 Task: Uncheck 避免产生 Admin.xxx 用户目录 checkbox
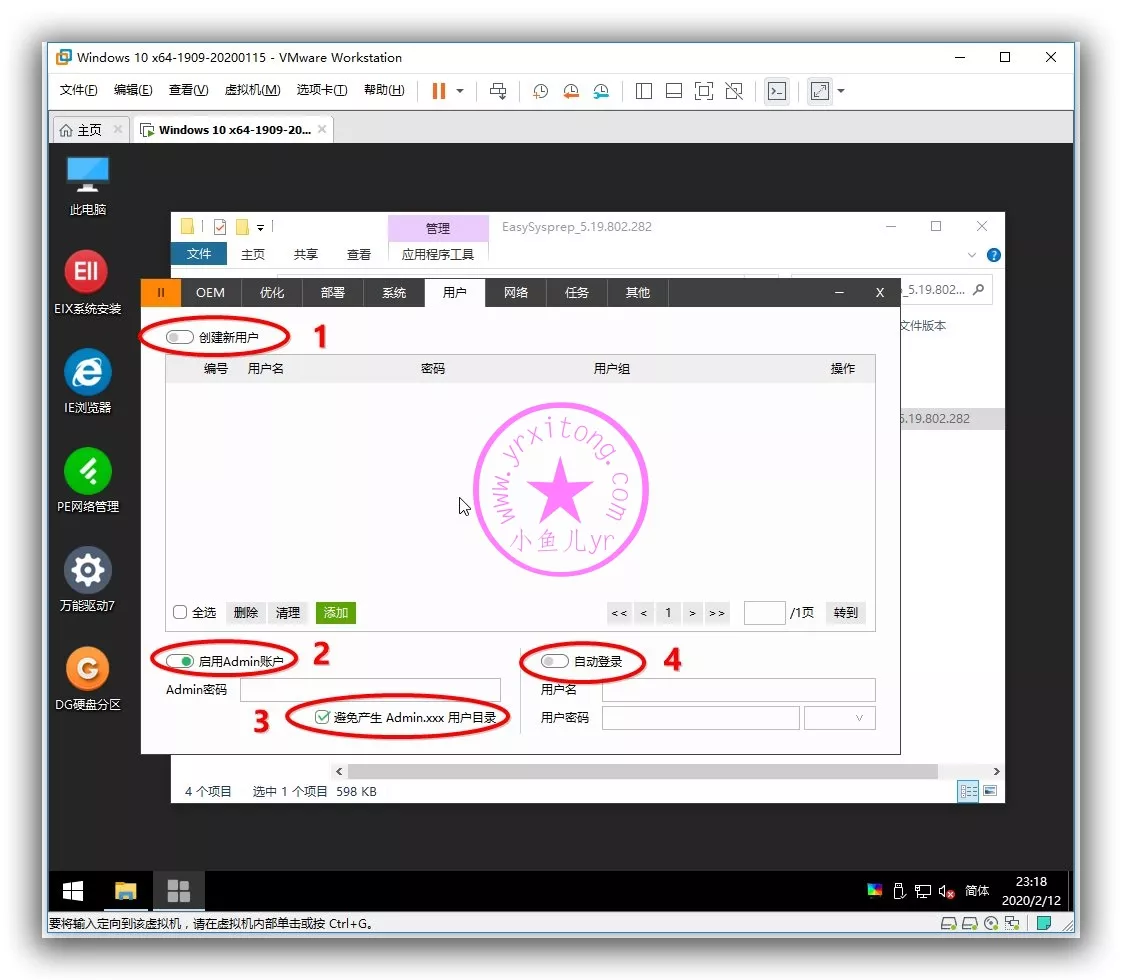322,717
